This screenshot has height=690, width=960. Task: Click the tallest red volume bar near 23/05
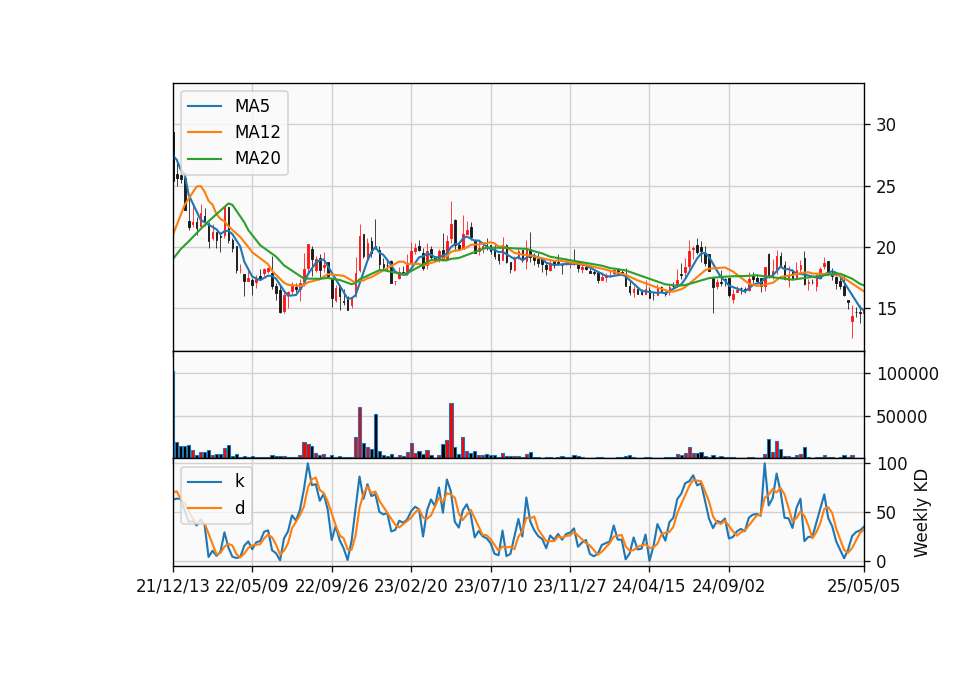[x=451, y=430]
